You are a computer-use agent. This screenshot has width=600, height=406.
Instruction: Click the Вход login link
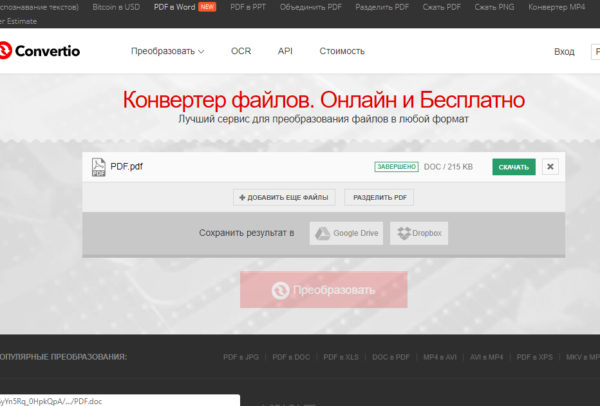[564, 52]
